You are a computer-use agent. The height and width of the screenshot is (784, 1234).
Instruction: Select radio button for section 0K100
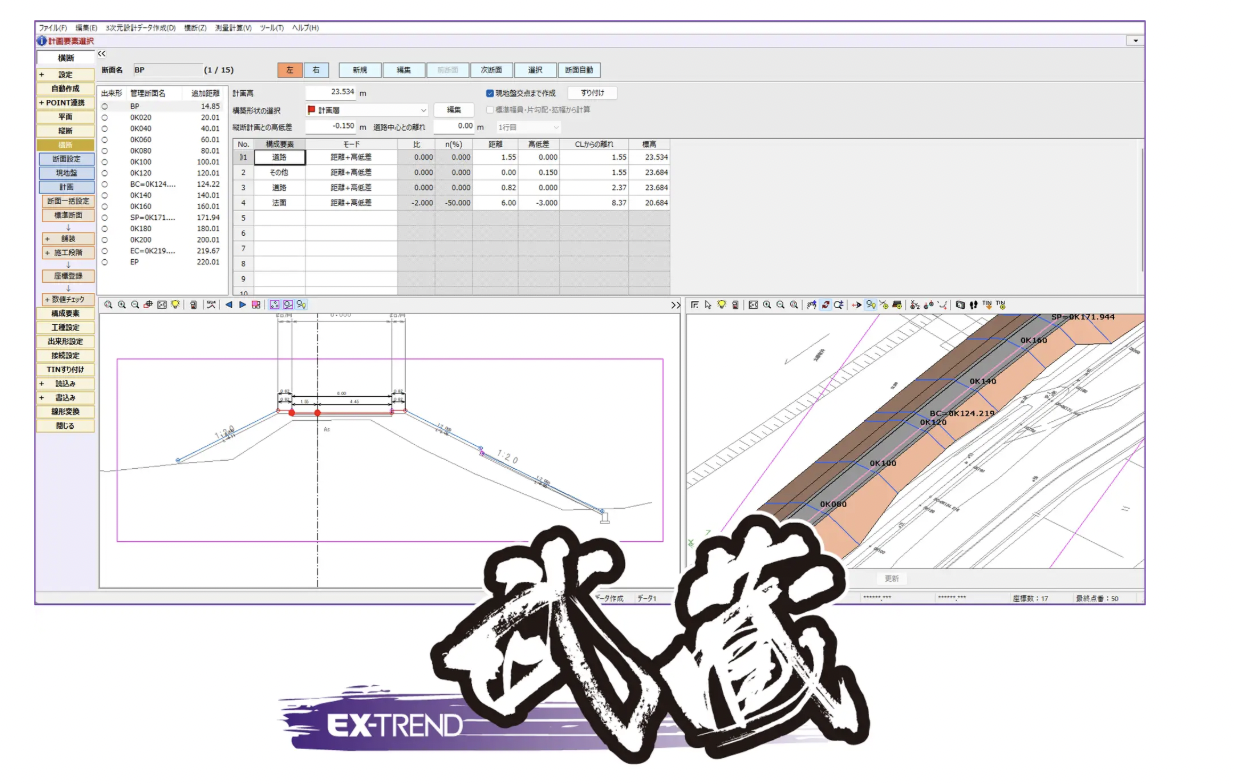(105, 162)
